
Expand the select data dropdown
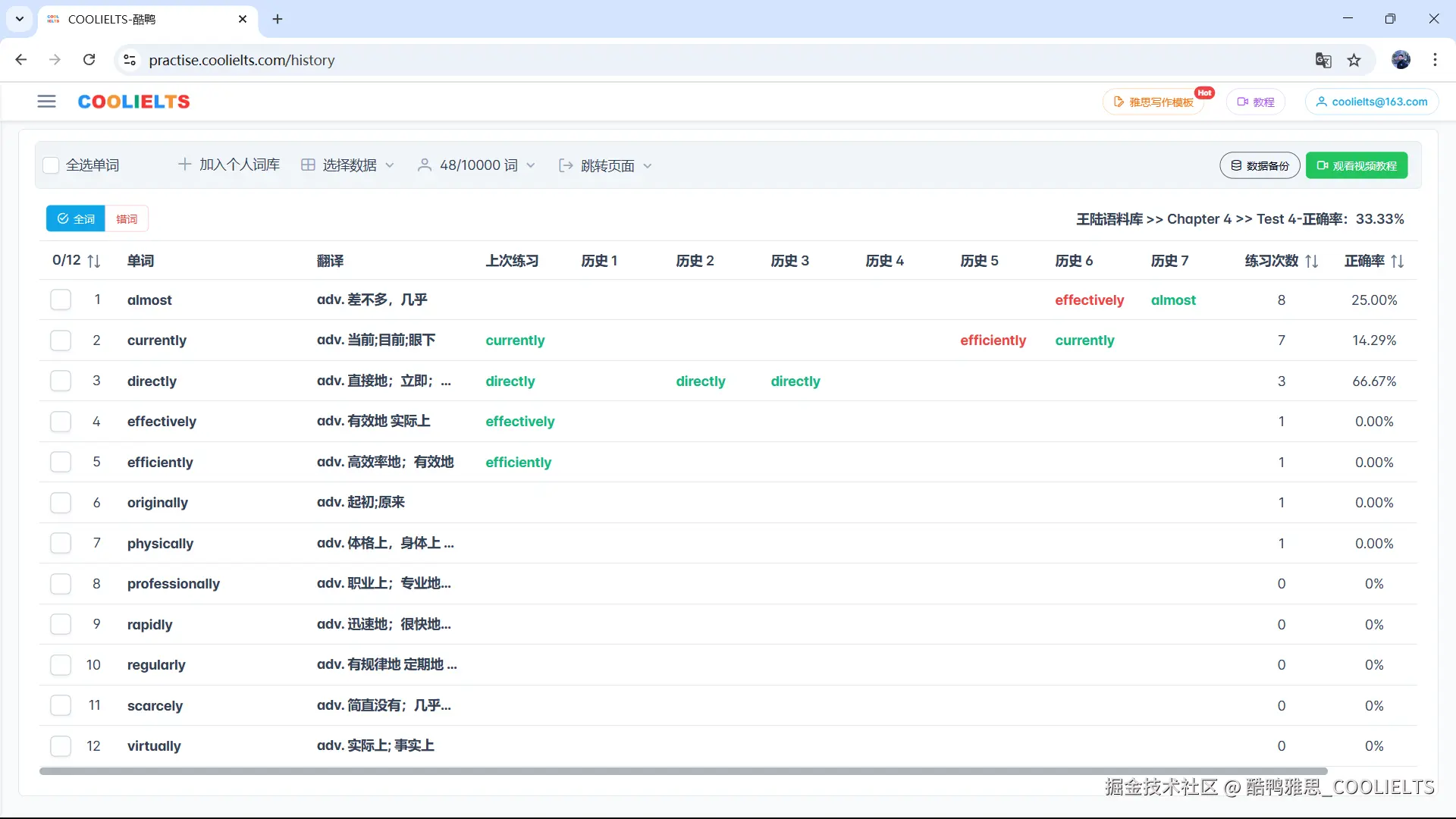click(347, 165)
